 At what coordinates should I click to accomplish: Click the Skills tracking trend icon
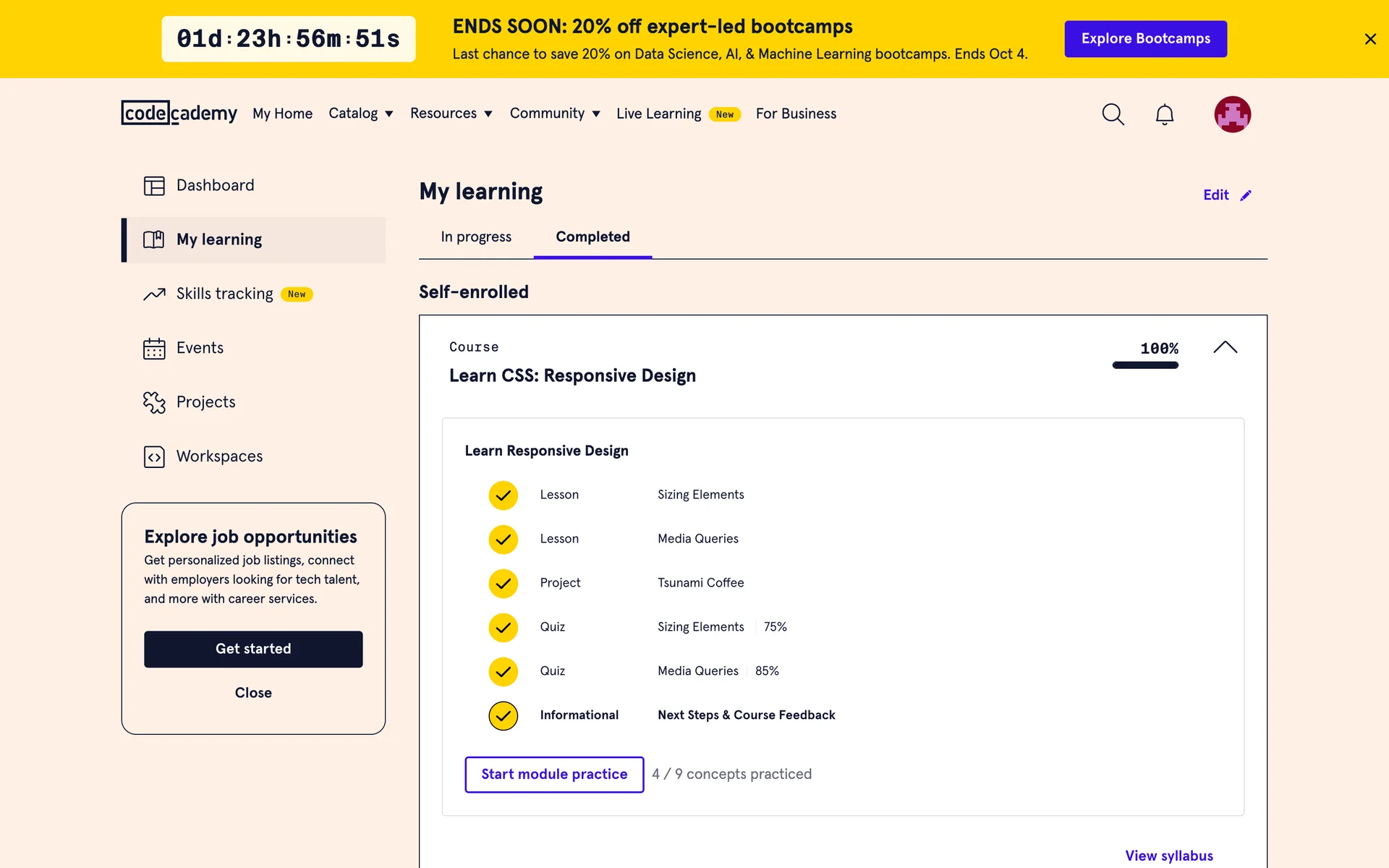point(154,294)
